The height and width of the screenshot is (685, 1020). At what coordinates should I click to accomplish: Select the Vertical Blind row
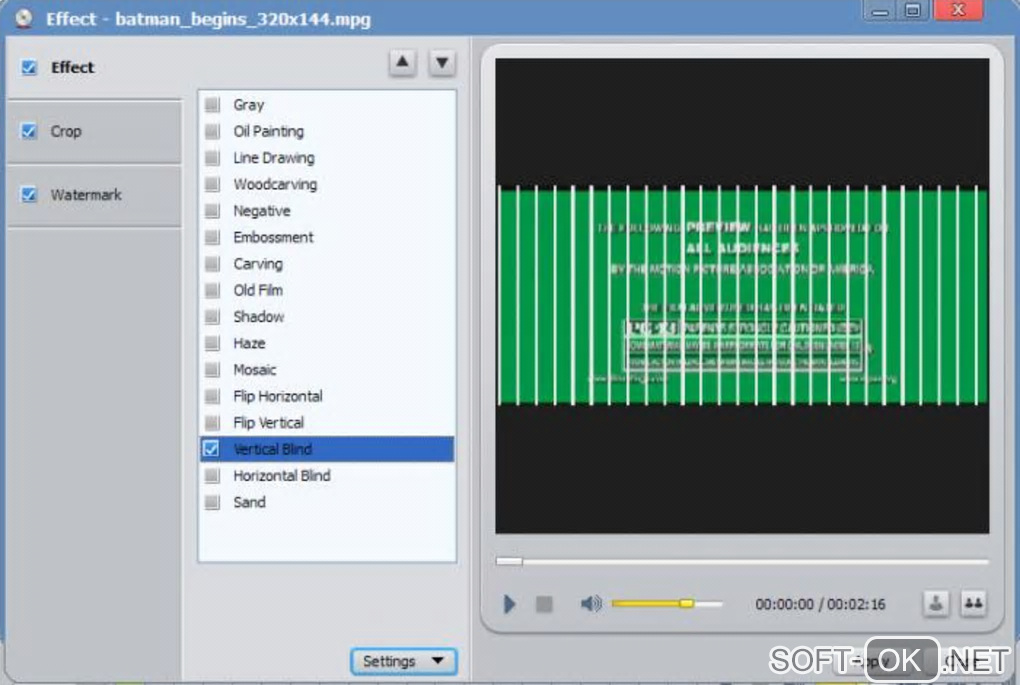(x=327, y=449)
